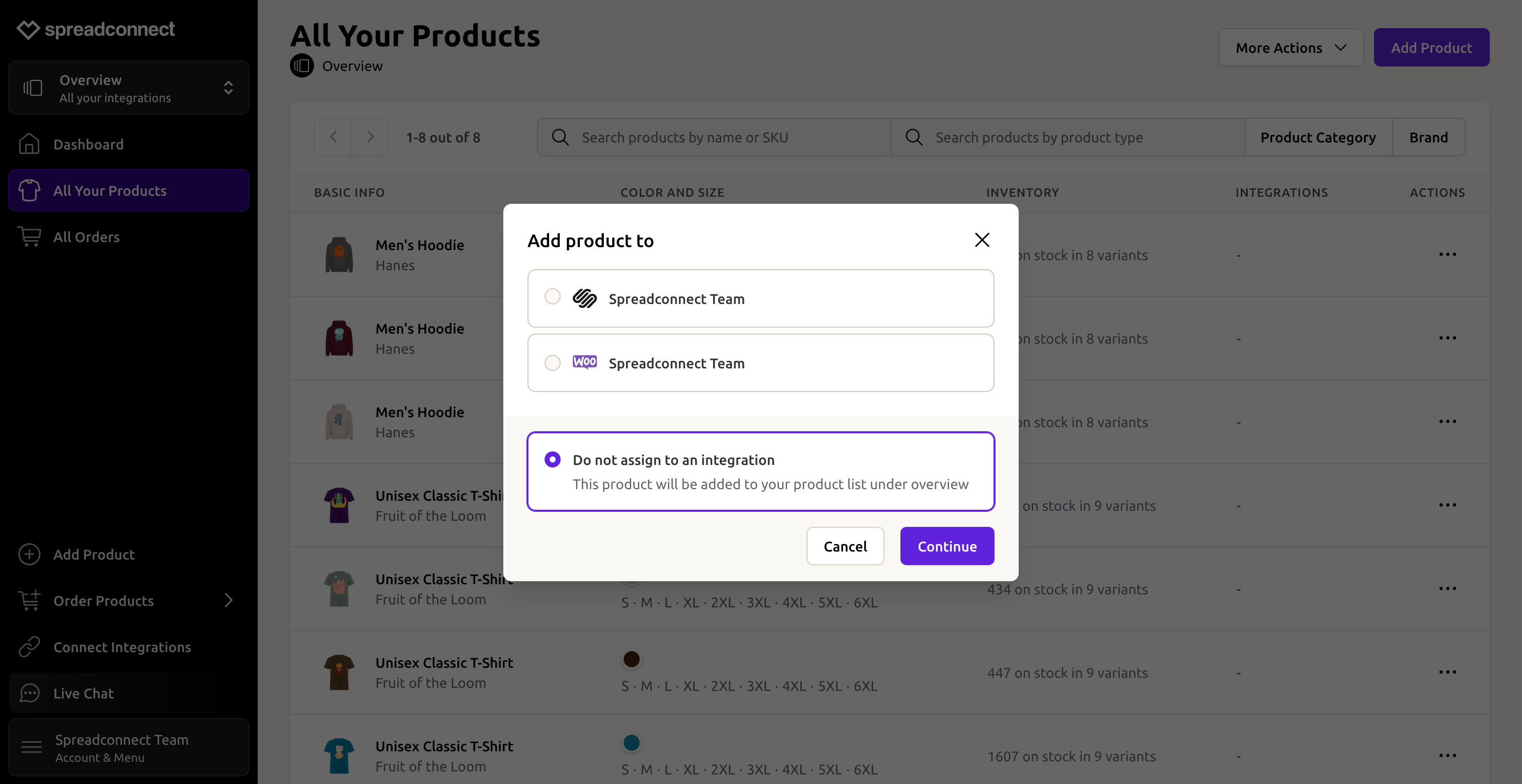Open the black Men's Hoodie thumbnail
The height and width of the screenshot is (784, 1522).
pyautogui.click(x=339, y=255)
